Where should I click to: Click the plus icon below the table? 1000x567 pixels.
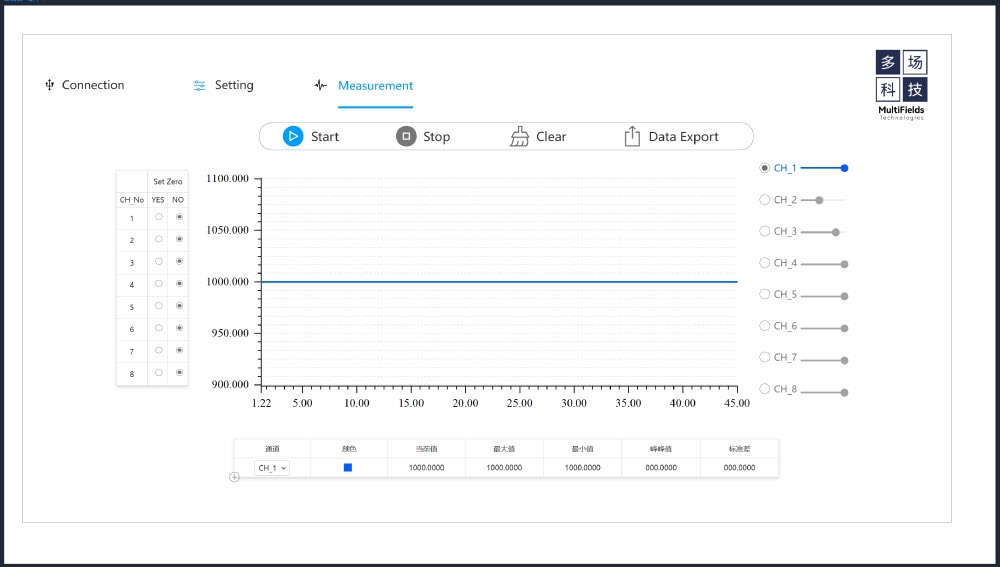235,477
